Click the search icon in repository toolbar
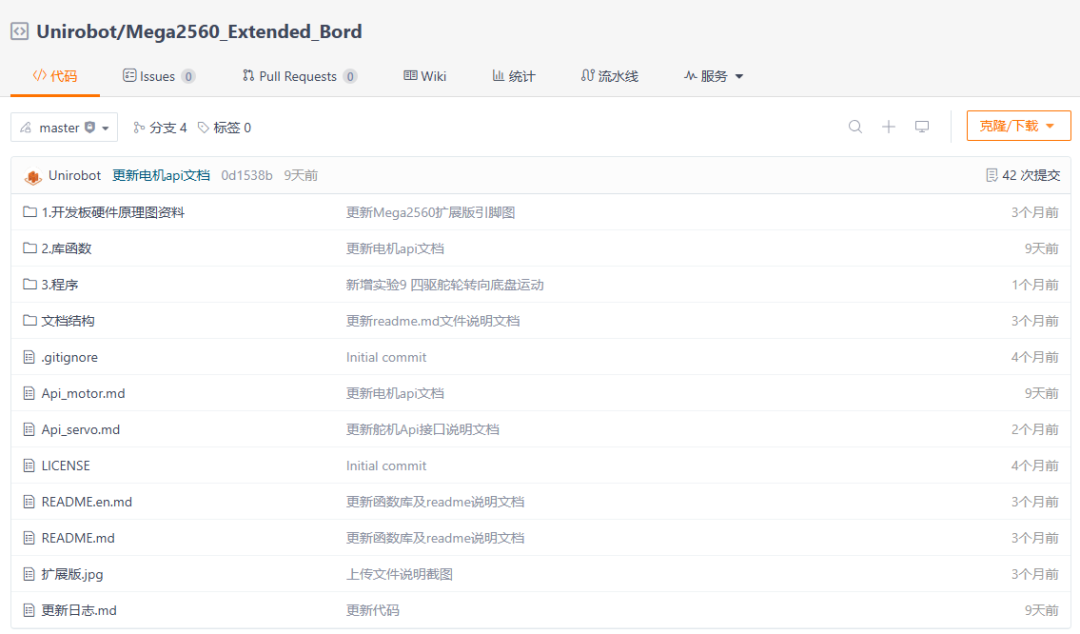The image size is (1080, 634). click(855, 127)
